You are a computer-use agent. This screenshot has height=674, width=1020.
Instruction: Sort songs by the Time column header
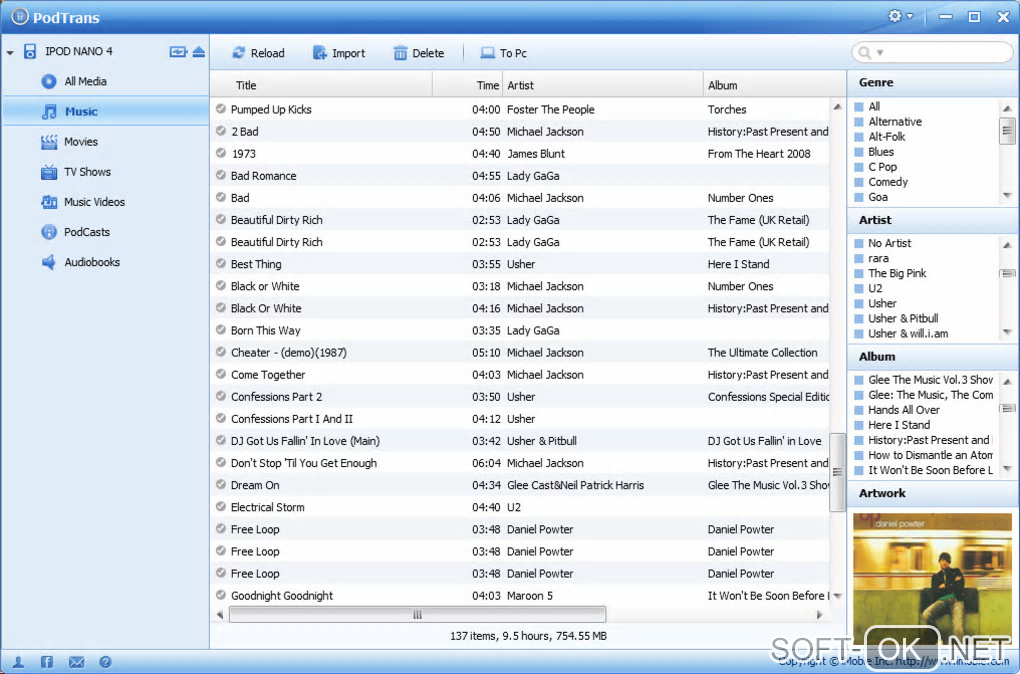click(x=468, y=85)
